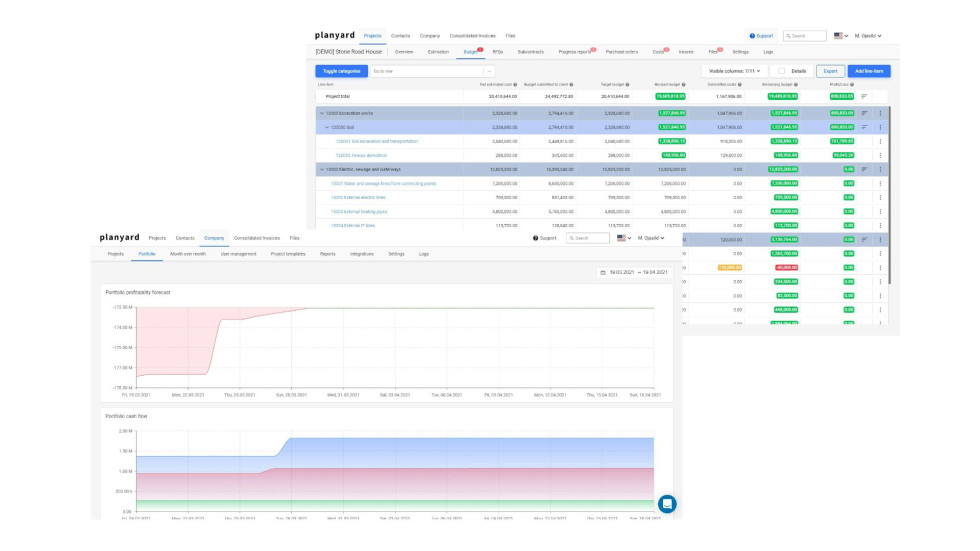Switch to the Subcontracts tab
980x551 pixels.
pos(530,51)
